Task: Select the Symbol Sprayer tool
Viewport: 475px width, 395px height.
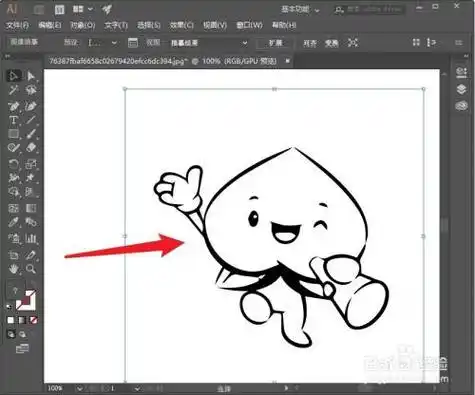Action: (x=13, y=238)
